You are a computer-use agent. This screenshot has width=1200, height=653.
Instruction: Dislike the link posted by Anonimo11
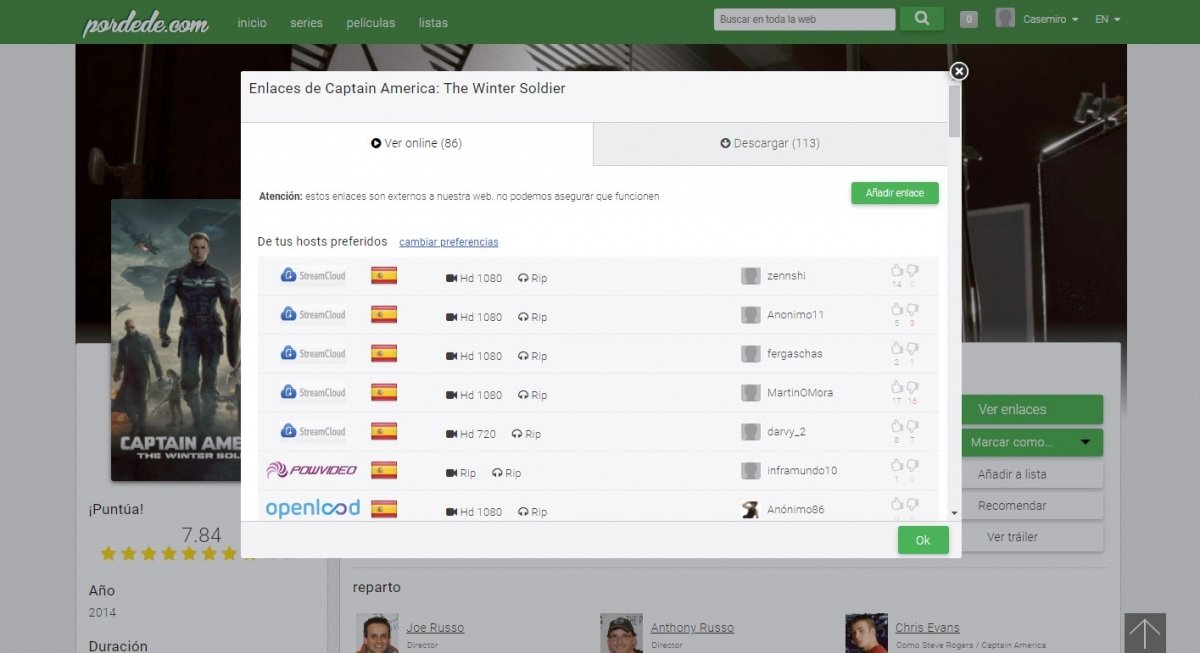coord(912,309)
